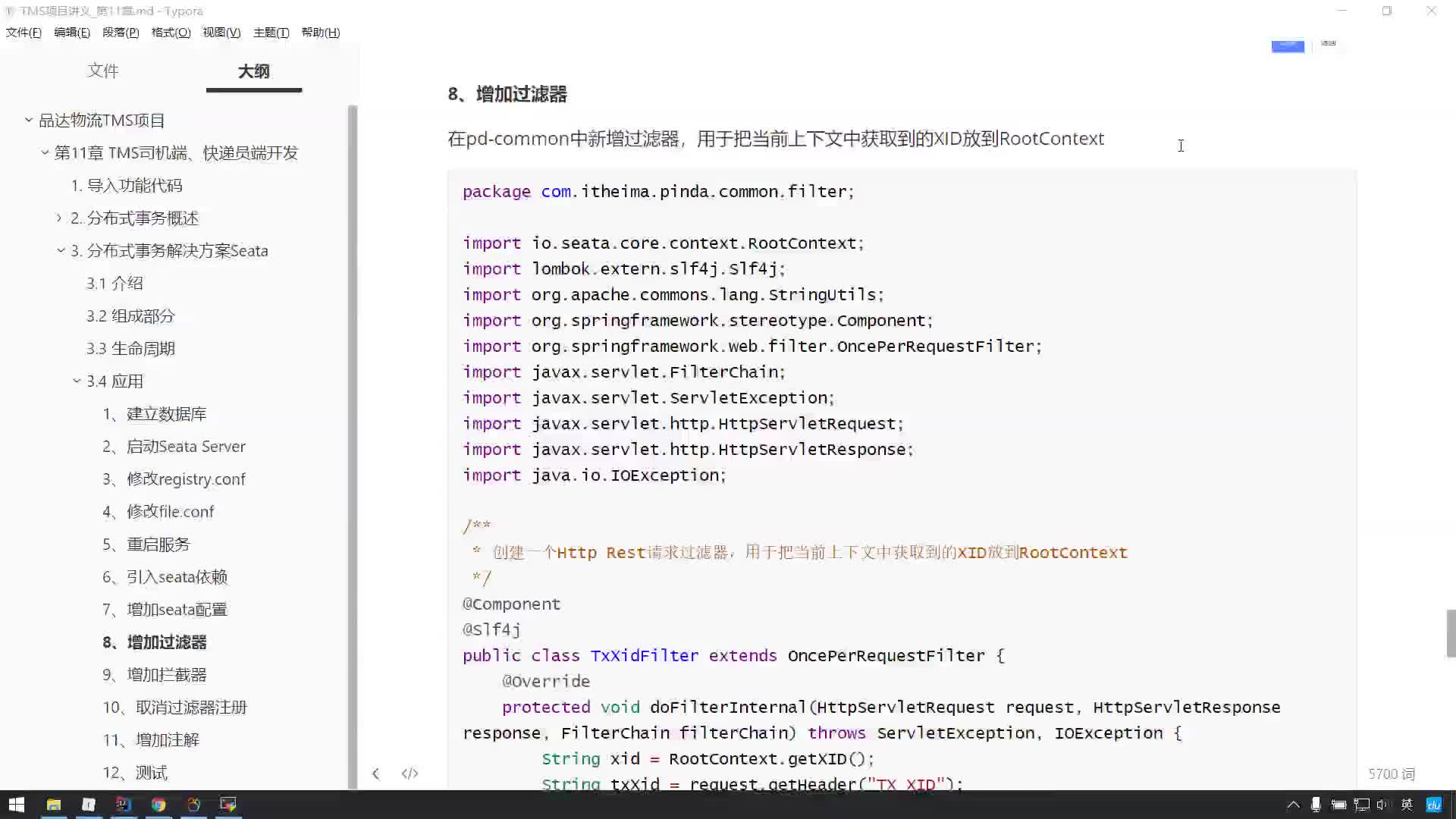Jump to 1. 导入功能代码 section

[127, 185]
